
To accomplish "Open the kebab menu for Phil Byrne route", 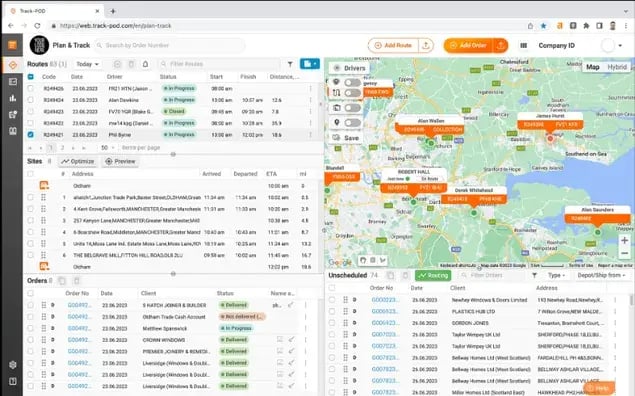I will point(311,134).
